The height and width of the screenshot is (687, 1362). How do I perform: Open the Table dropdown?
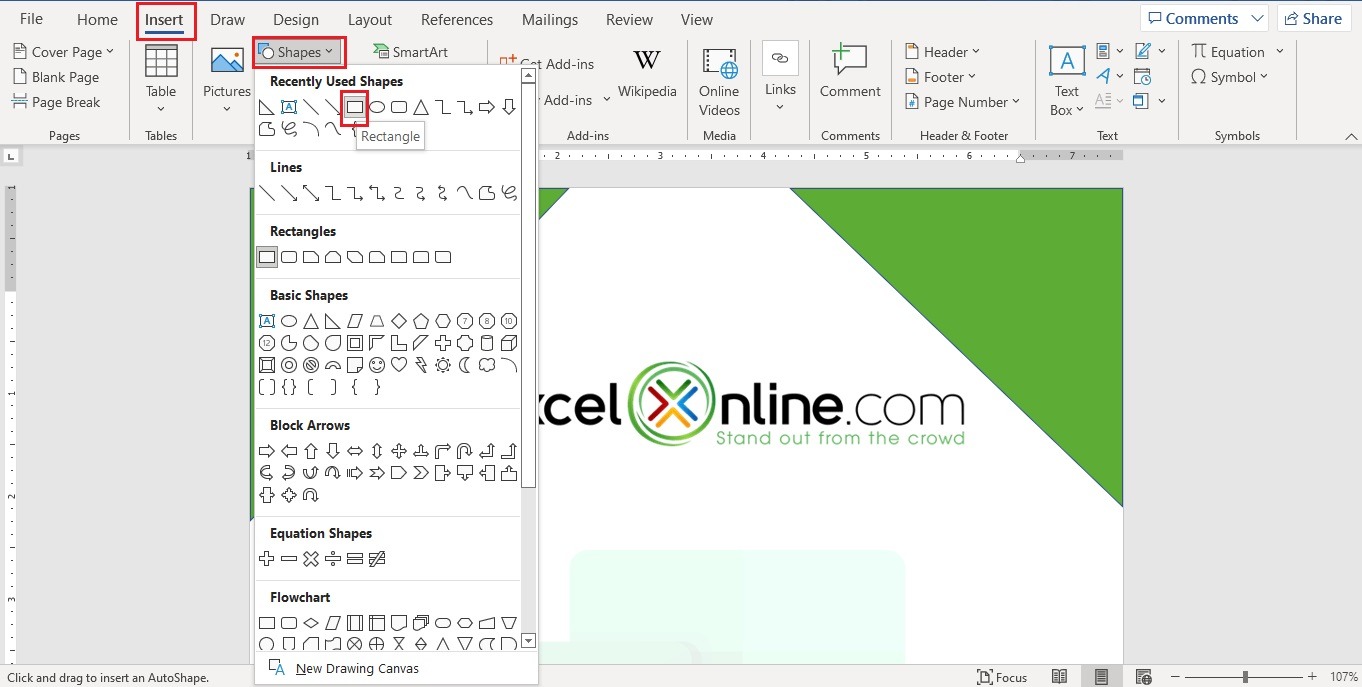click(x=161, y=80)
